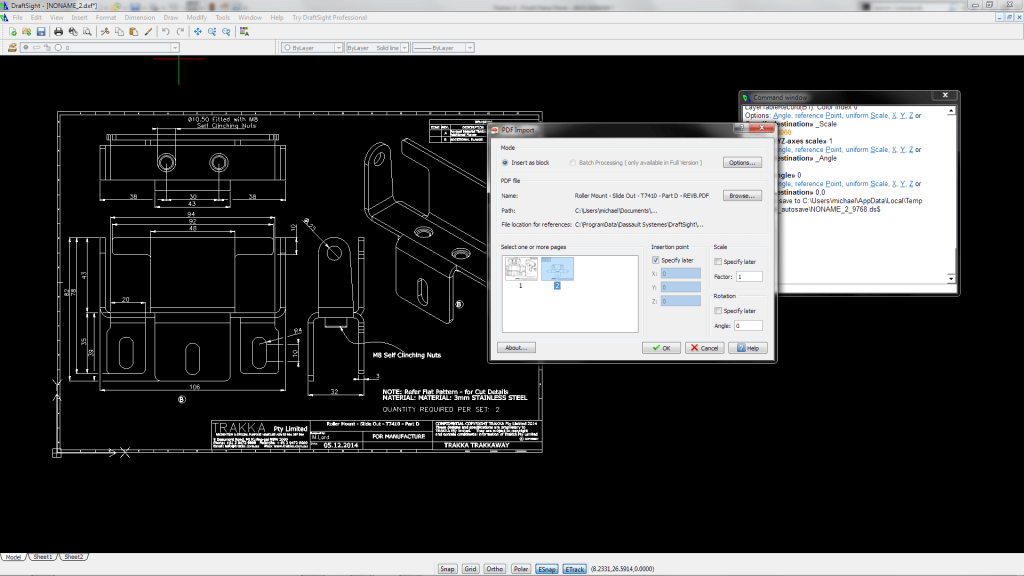The height and width of the screenshot is (576, 1024).
Task: Select the Insert as block radio button
Action: tap(505, 162)
